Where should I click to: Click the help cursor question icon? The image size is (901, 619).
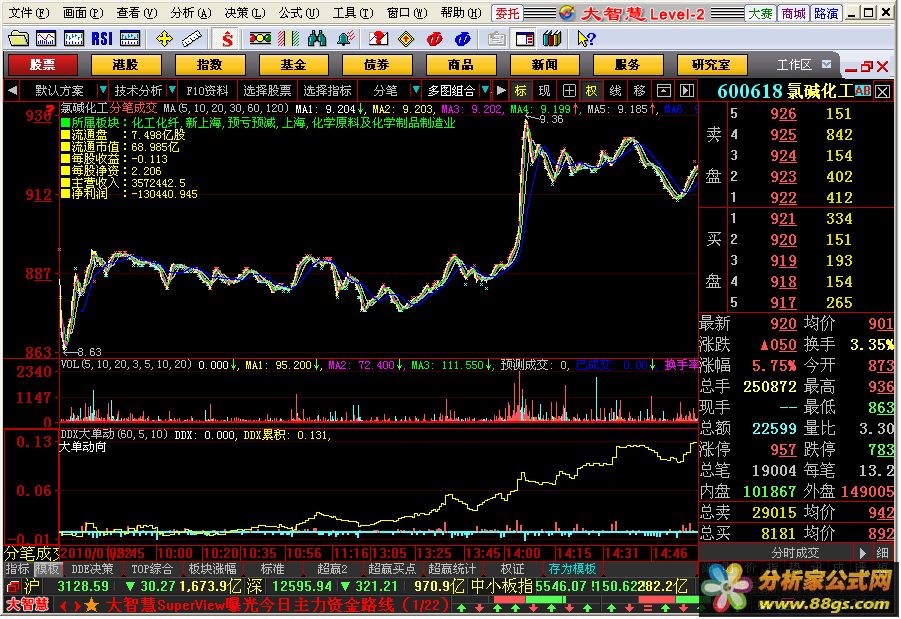pos(587,39)
